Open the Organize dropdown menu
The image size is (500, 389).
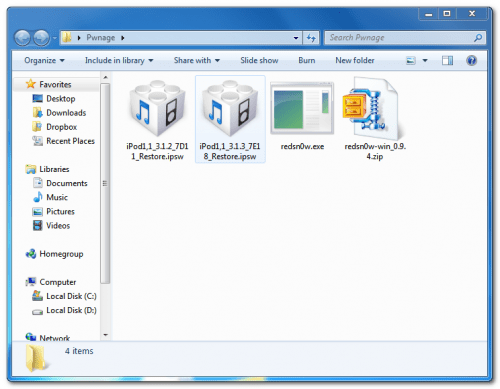(x=44, y=60)
